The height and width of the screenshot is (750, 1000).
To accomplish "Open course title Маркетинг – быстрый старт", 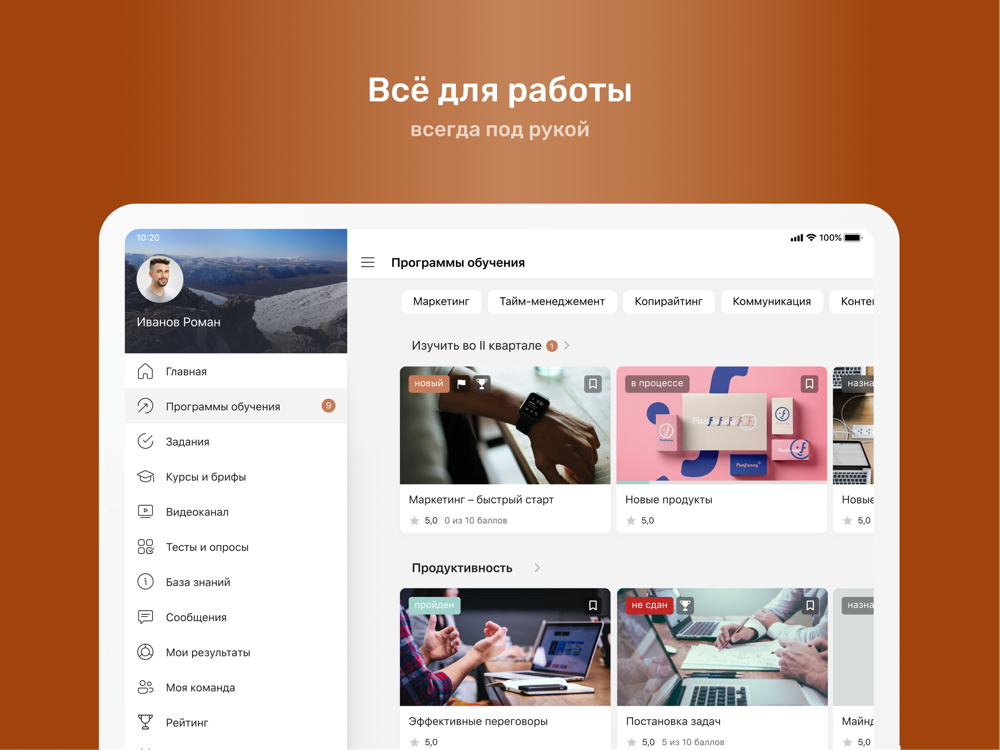I will (481, 499).
